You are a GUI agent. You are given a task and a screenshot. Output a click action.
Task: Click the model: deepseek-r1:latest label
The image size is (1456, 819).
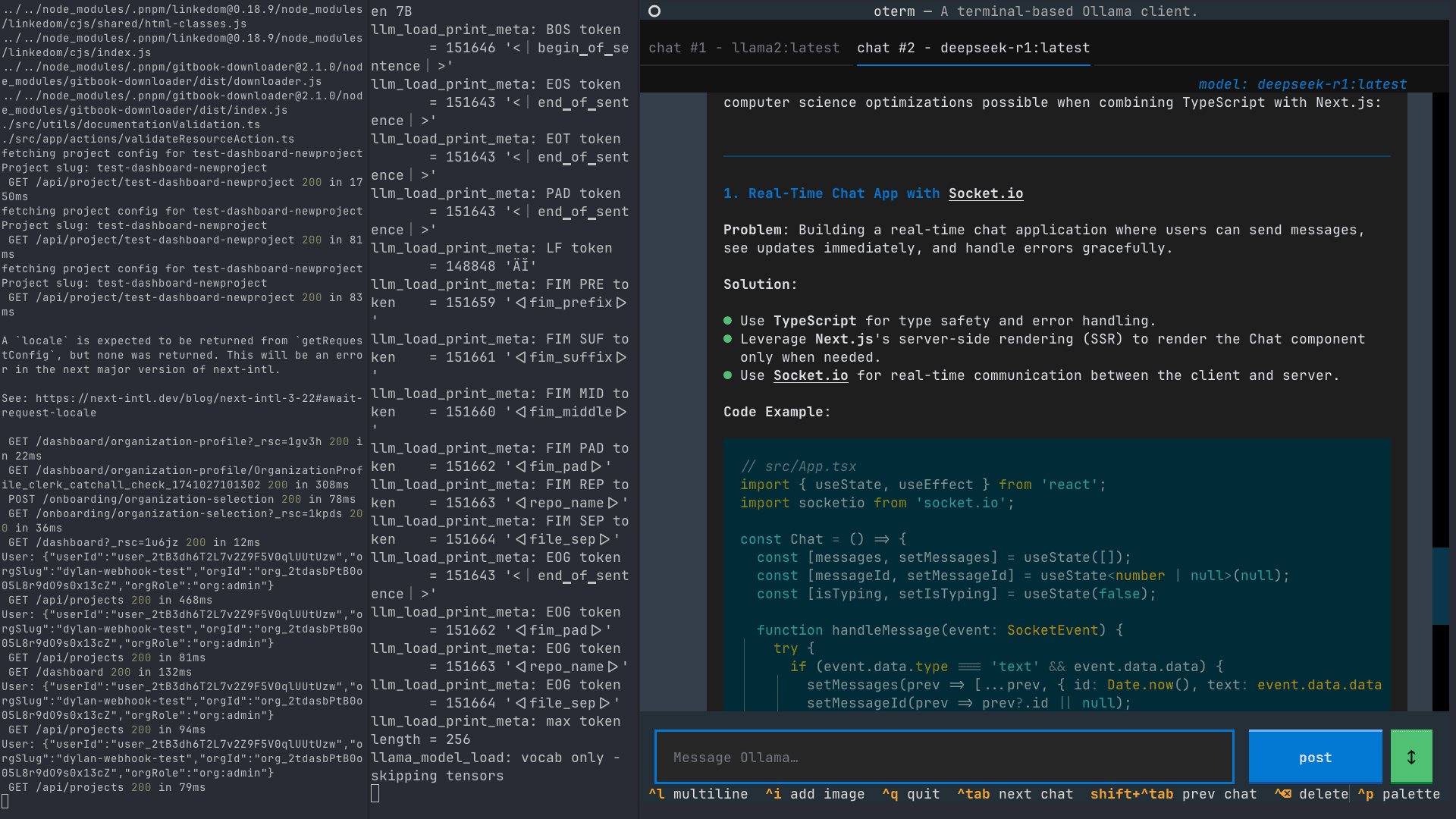(1302, 84)
